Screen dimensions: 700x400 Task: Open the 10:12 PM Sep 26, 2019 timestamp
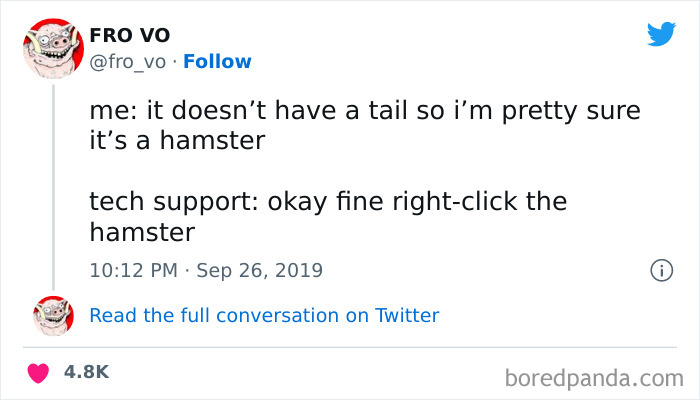206,271
